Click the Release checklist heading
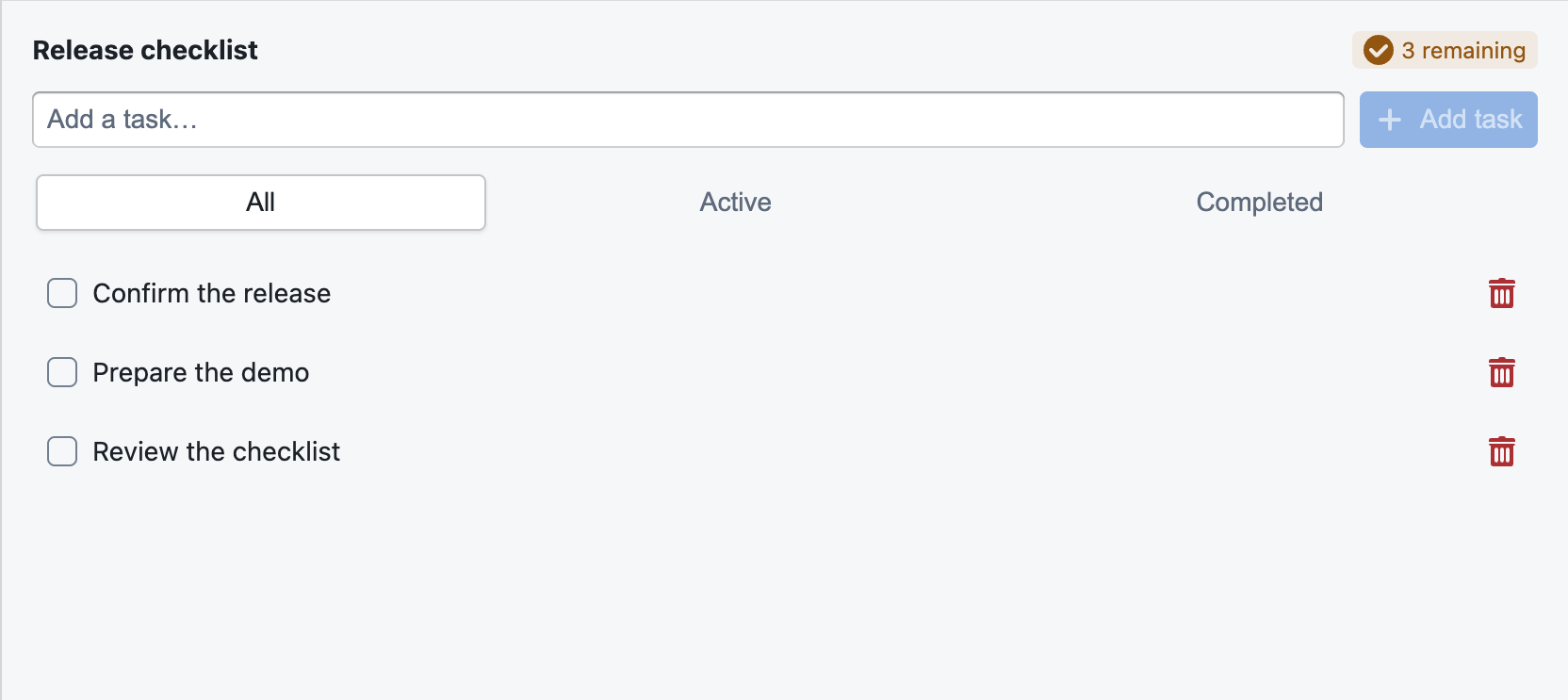 point(145,50)
